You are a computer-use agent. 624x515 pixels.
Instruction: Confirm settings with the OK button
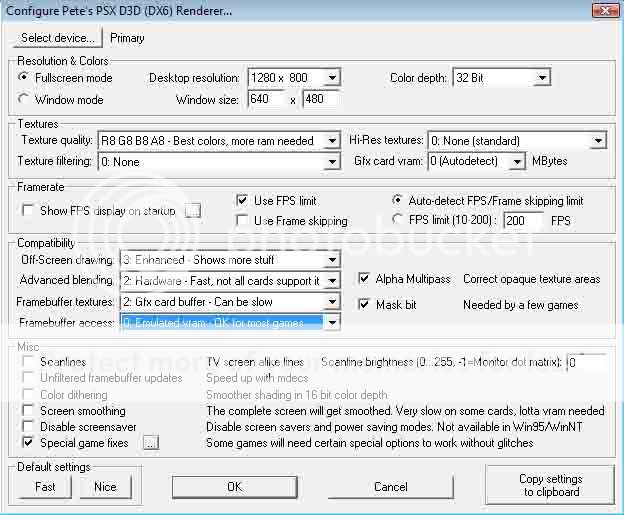point(234,487)
